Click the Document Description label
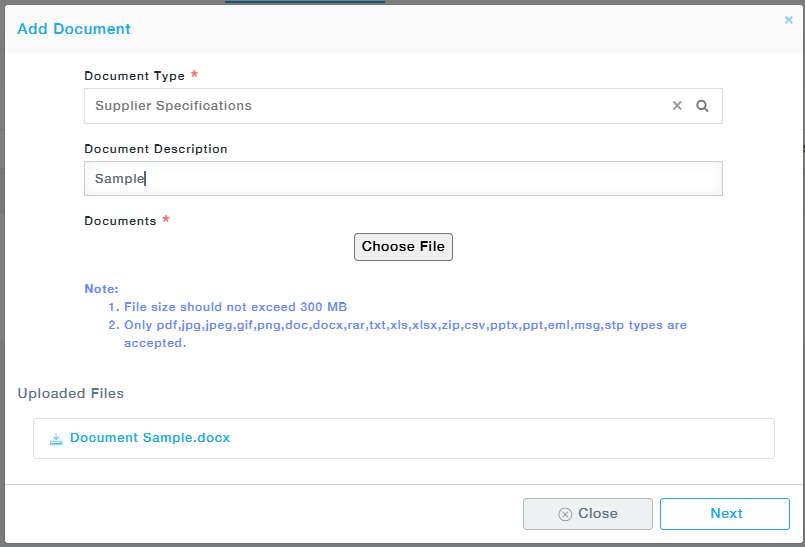This screenshot has height=547, width=805. 156,149
